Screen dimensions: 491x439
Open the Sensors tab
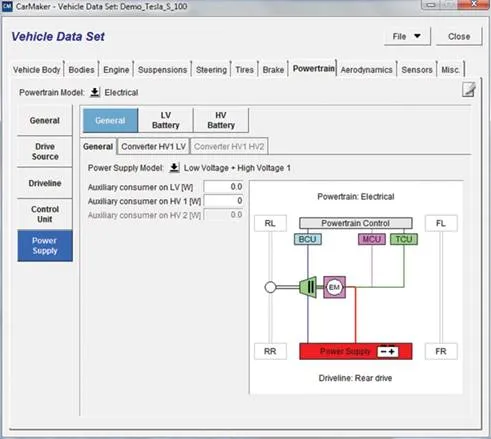[x=417, y=70]
